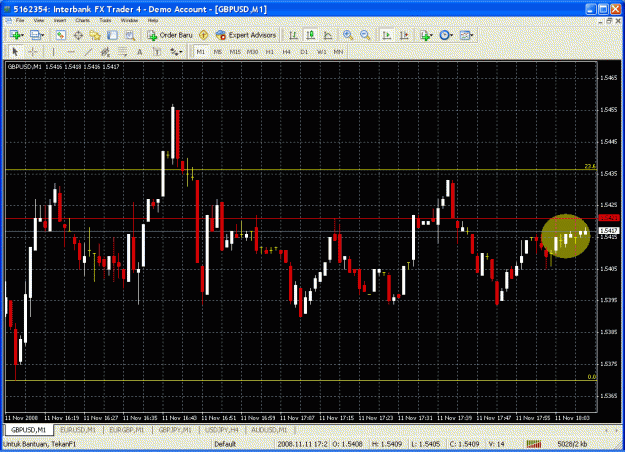This screenshot has width=625, height=452.
Task: Switch to the line chart display
Action: click(x=328, y=35)
